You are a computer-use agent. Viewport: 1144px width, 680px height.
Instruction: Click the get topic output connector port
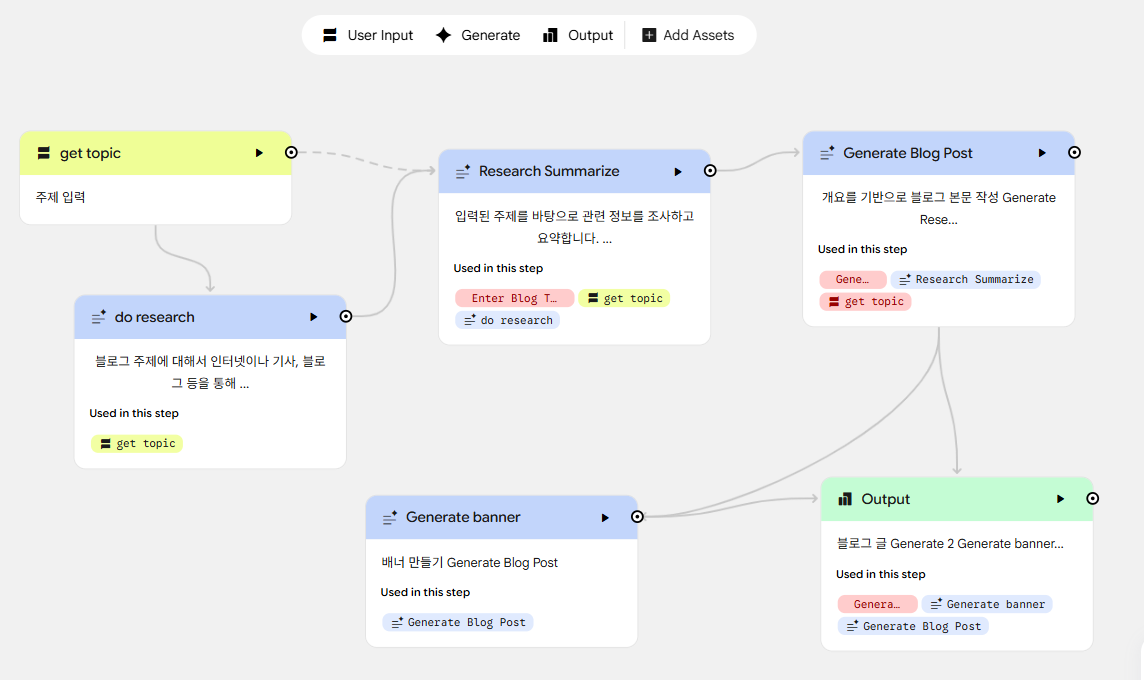pos(291,153)
